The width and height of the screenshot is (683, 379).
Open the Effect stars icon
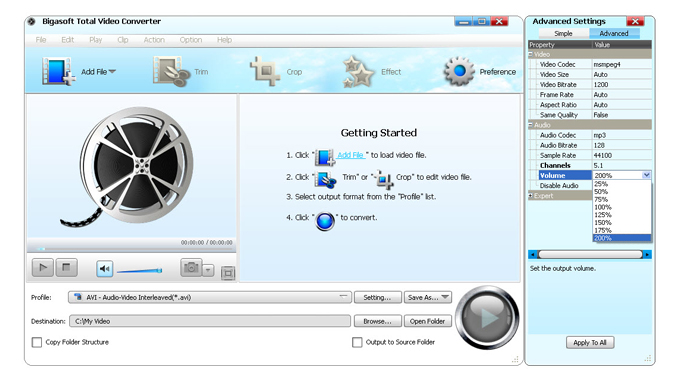[358, 71]
